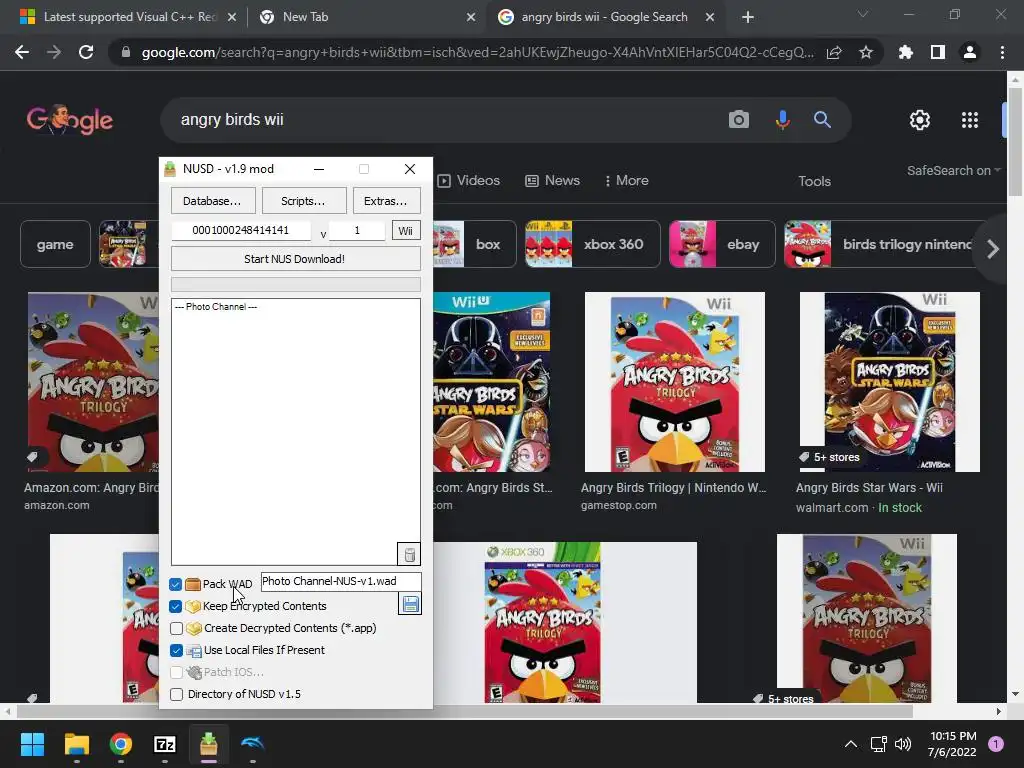Open Angry Birds Star Wars walmart.com thumbnail
Viewport: 1024px width, 768px height.
[x=889, y=382]
